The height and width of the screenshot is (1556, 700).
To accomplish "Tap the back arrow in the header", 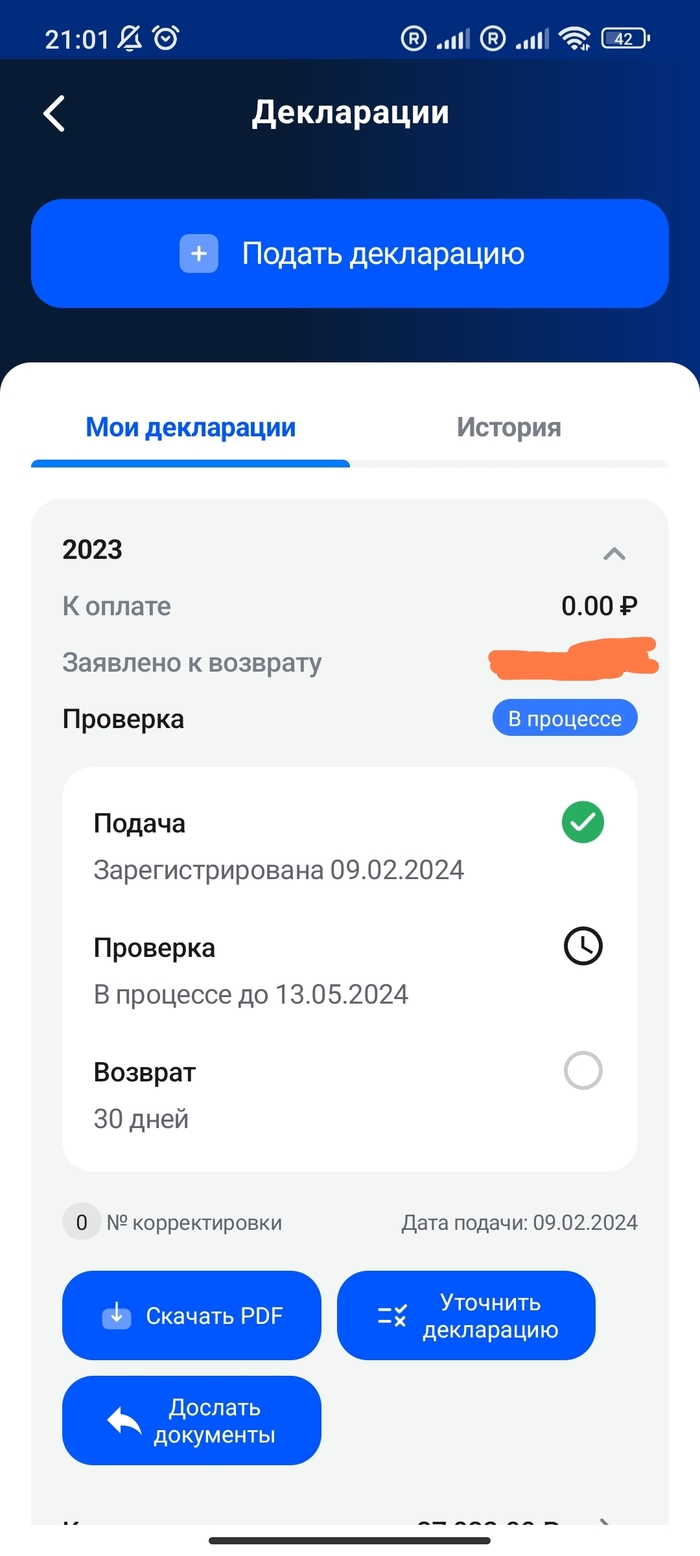I will [54, 113].
